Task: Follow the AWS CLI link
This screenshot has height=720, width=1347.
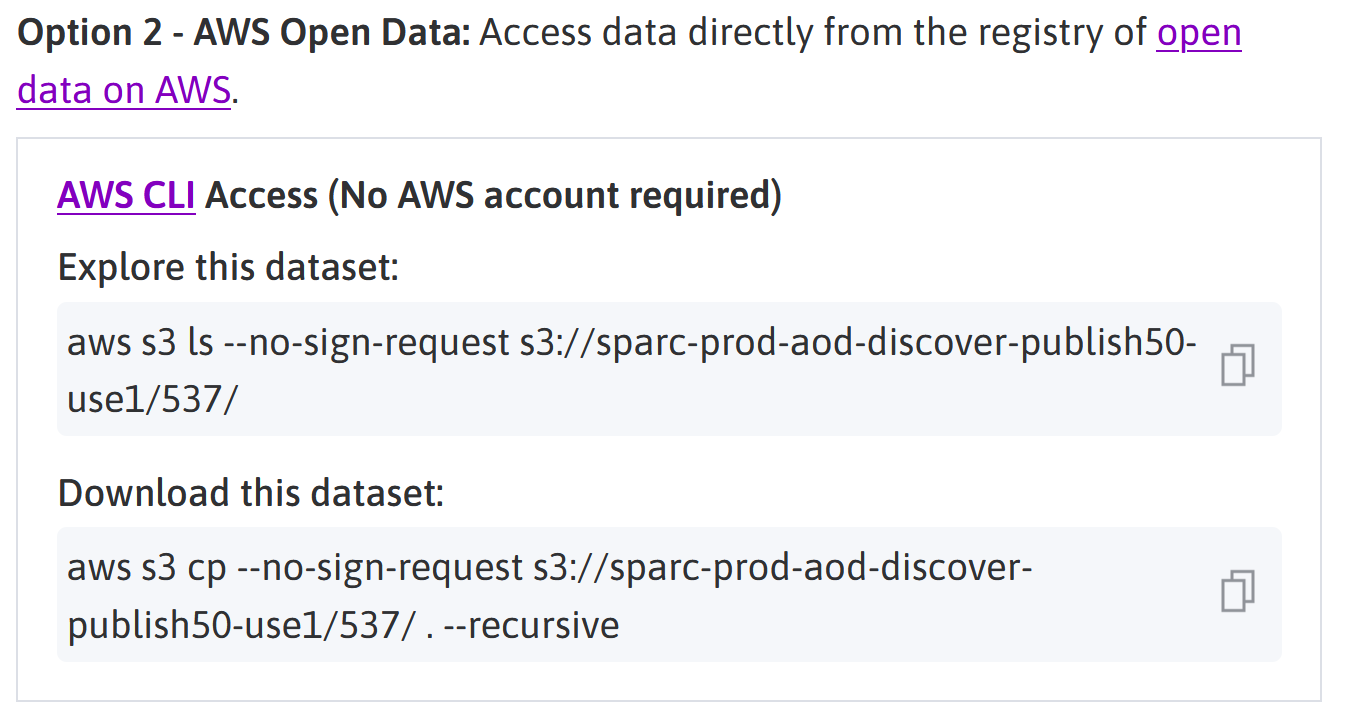Action: point(126,195)
